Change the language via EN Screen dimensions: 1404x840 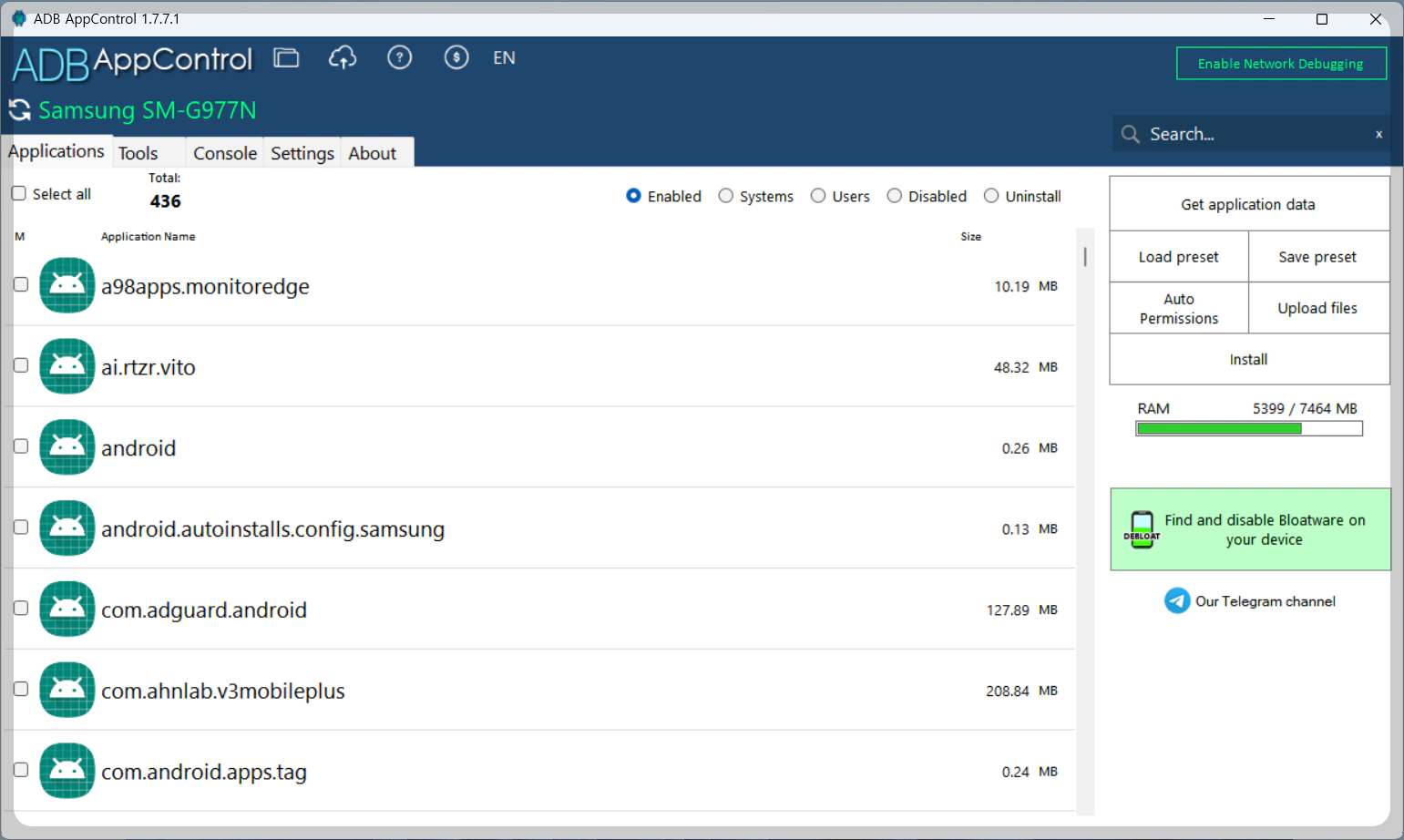click(x=504, y=58)
